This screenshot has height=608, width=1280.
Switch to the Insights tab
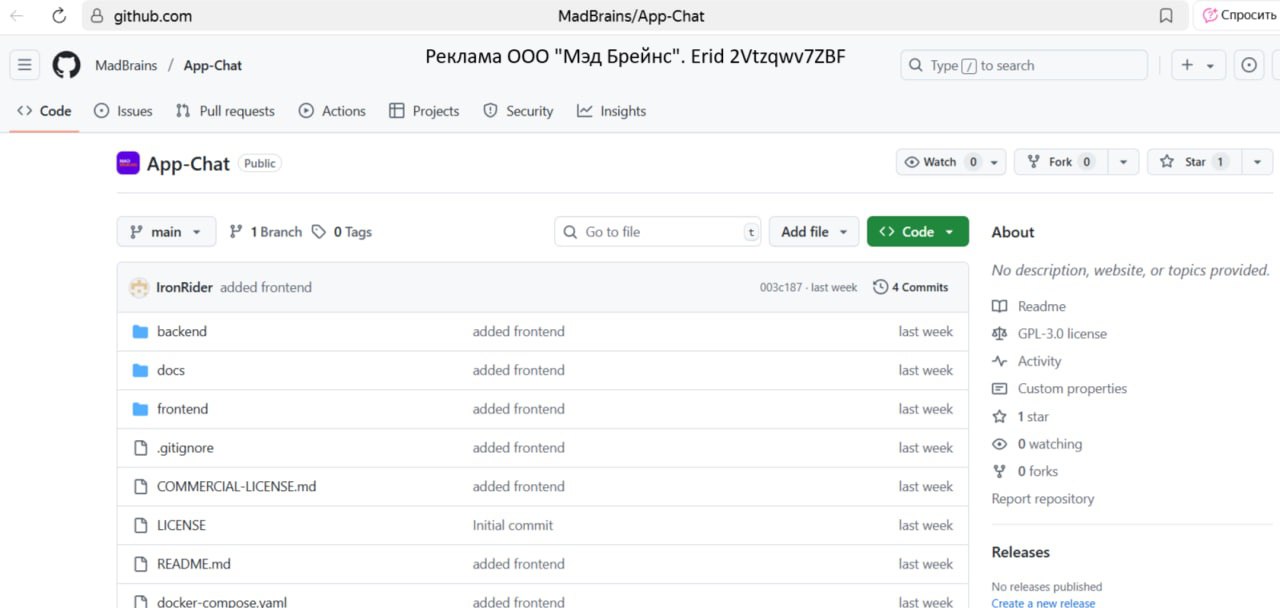pos(612,111)
